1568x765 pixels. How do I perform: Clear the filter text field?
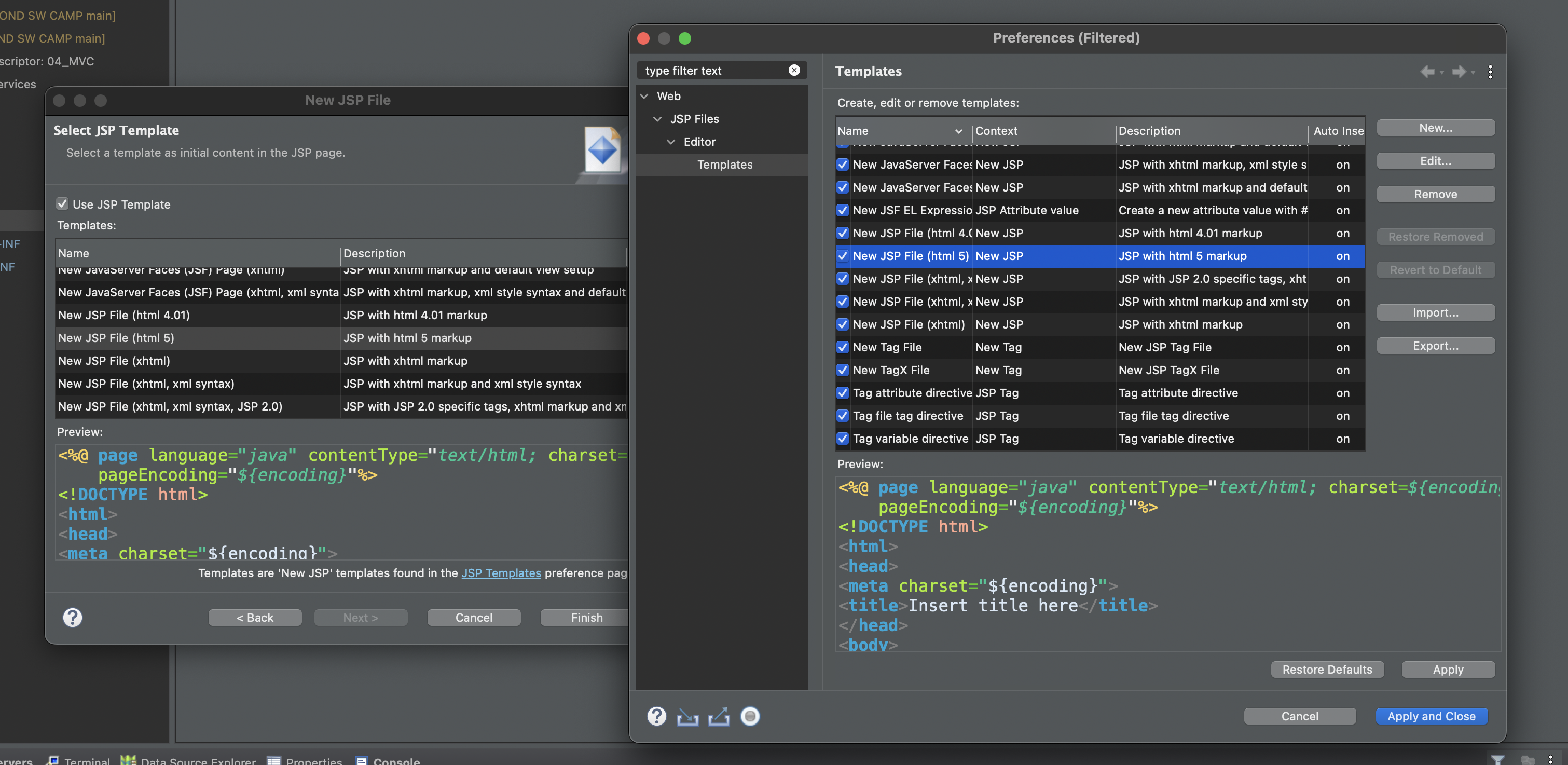point(794,70)
